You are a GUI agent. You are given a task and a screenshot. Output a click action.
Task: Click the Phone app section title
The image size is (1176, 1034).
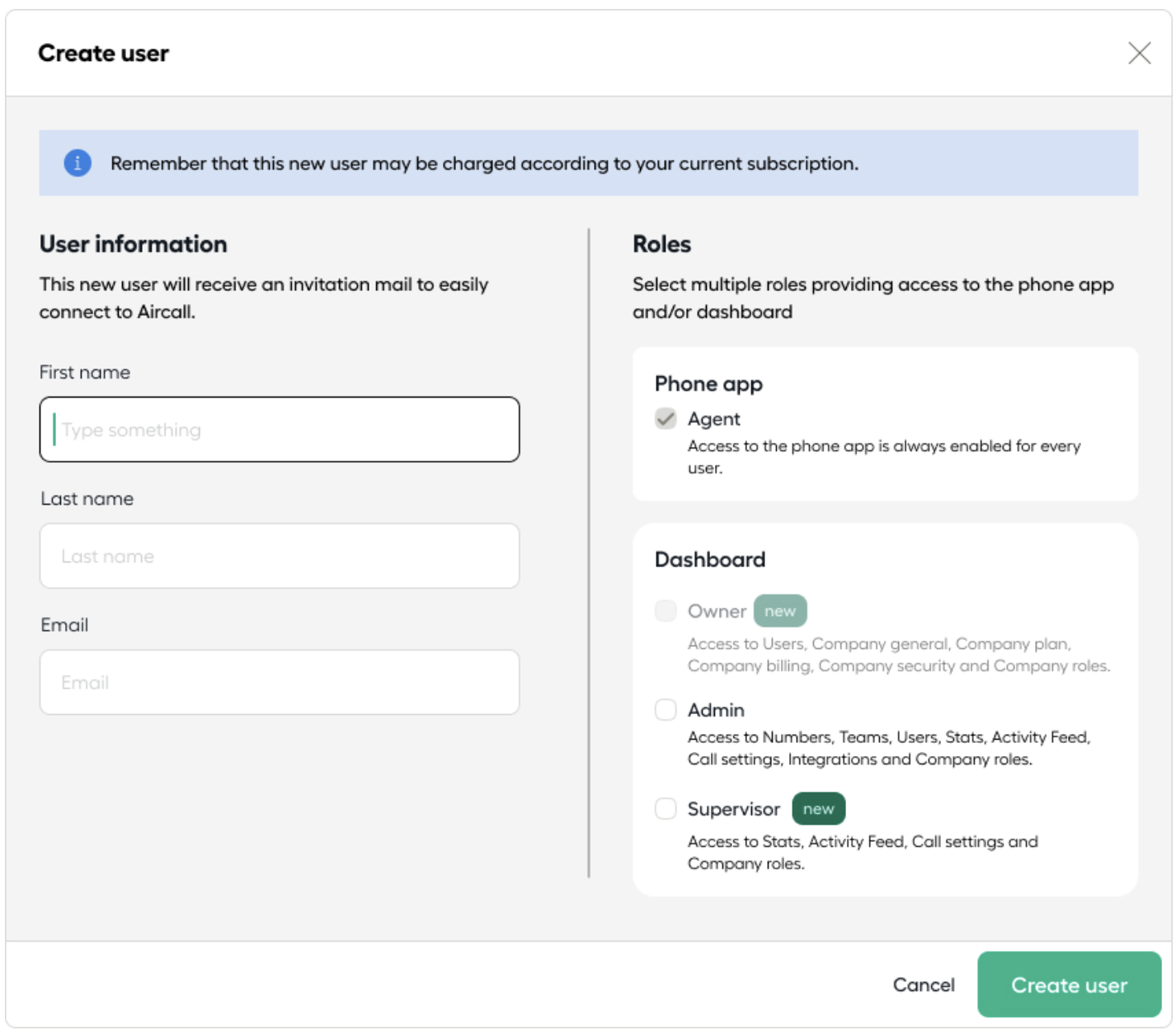[708, 384]
